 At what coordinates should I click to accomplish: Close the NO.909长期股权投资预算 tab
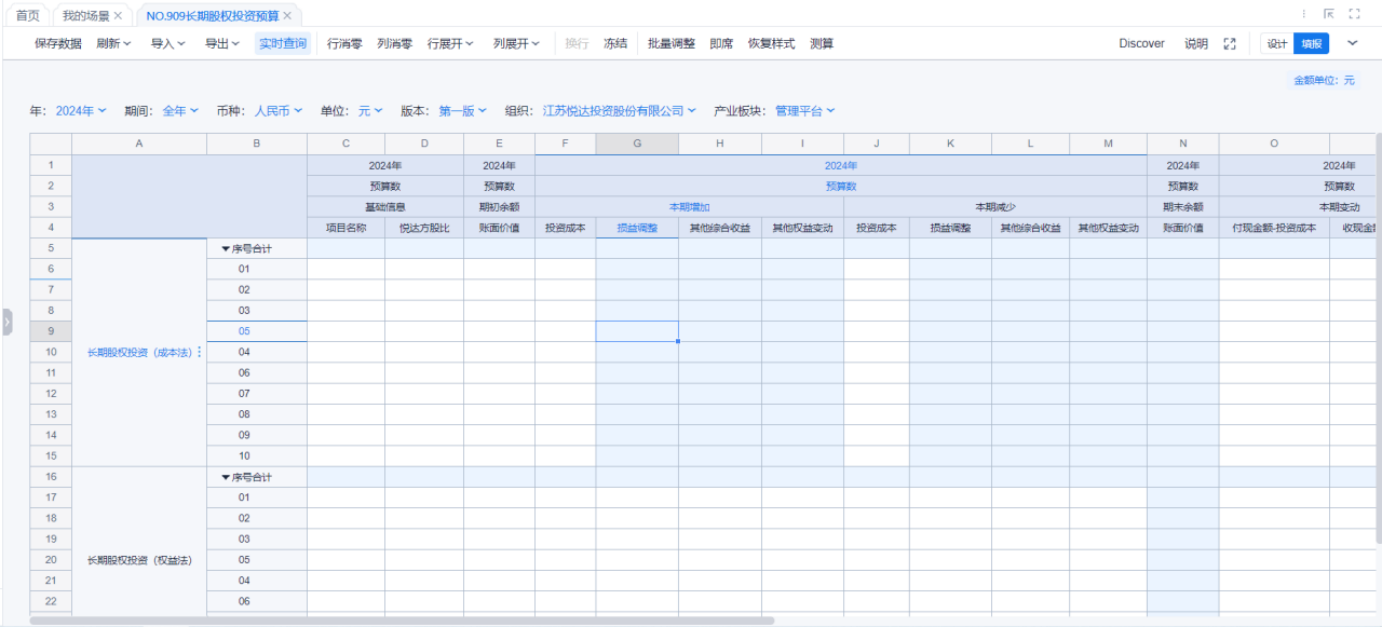coord(288,16)
